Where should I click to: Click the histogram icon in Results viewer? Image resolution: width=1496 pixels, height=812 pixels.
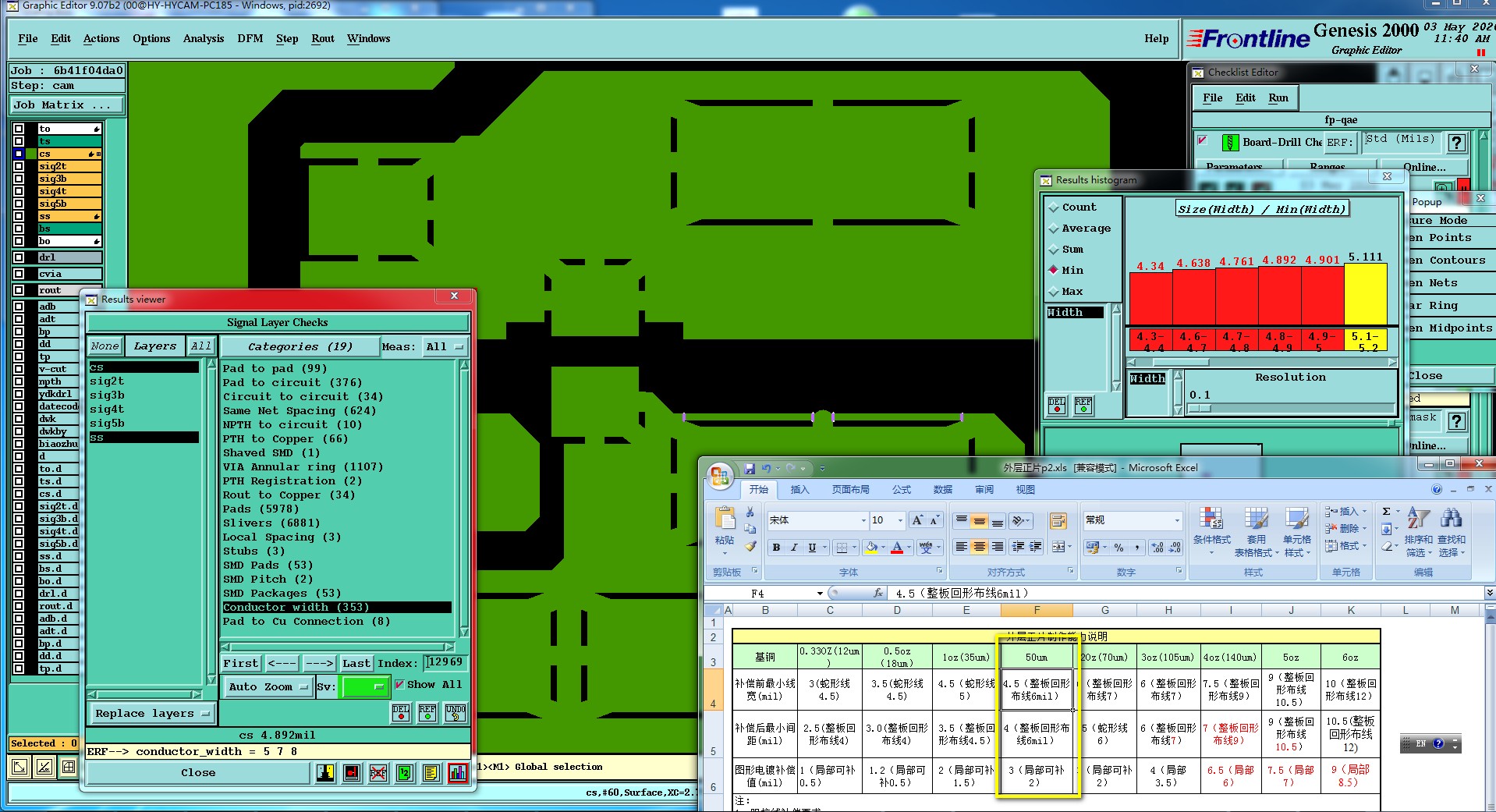[458, 773]
